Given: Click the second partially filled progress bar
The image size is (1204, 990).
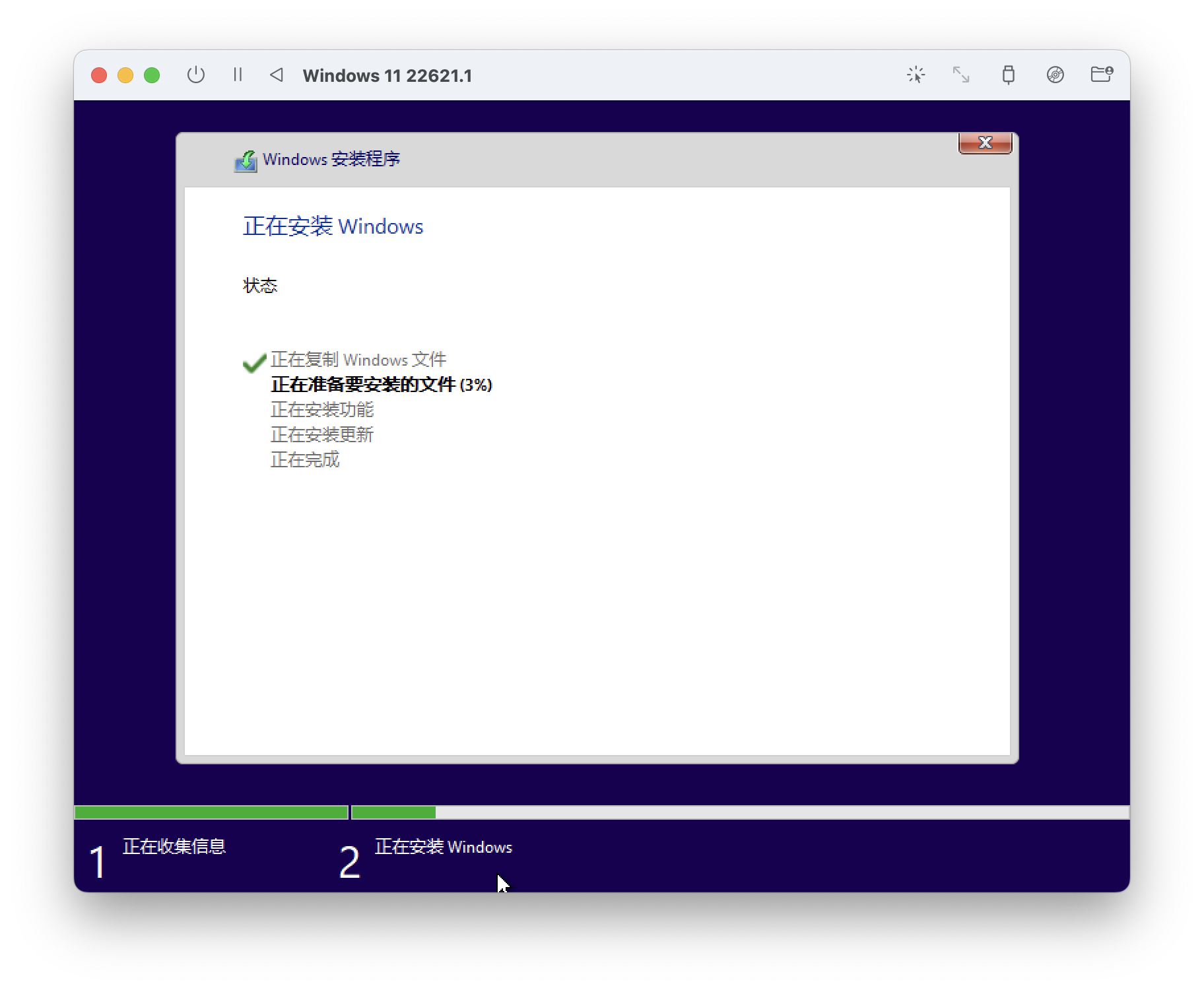Looking at the screenshot, I should click(740, 812).
